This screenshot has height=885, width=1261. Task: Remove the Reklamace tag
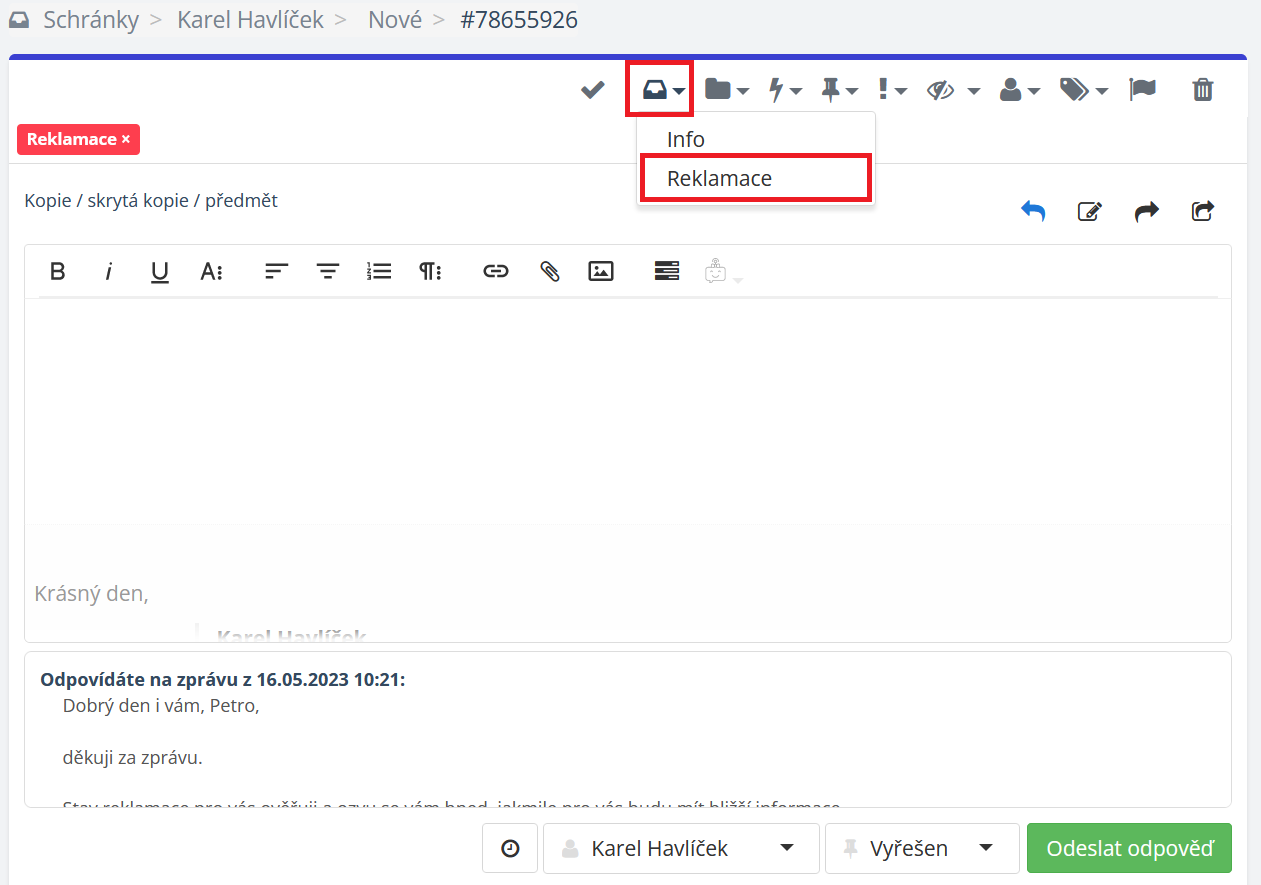[125, 140]
